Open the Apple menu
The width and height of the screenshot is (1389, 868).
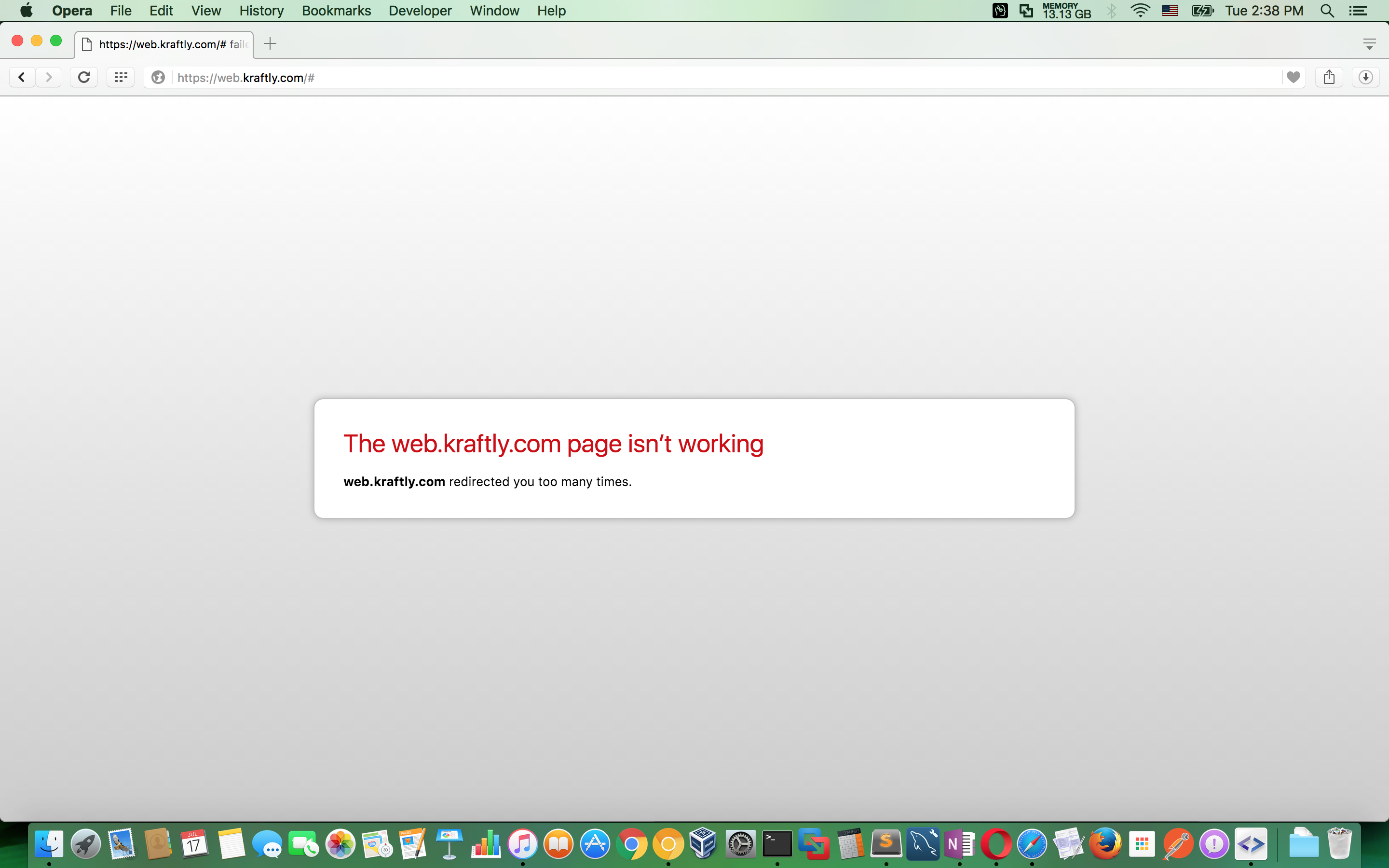pos(27,10)
